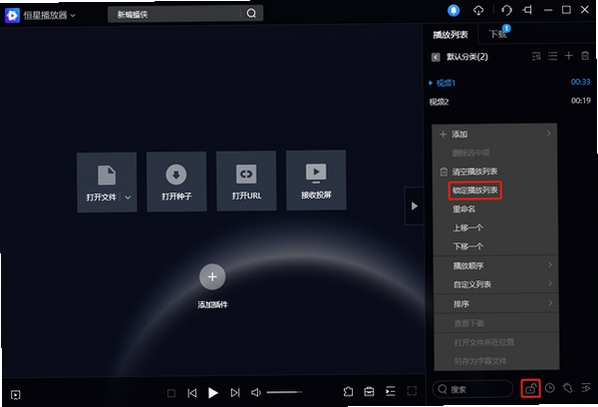
Task: Click the playlist search field
Action: pos(473,389)
